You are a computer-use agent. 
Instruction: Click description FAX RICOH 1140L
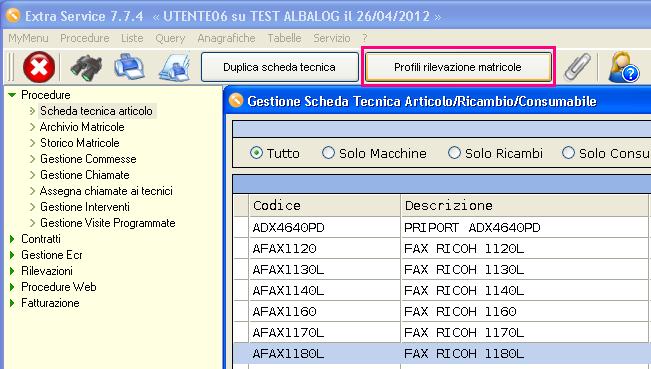pos(524,291)
